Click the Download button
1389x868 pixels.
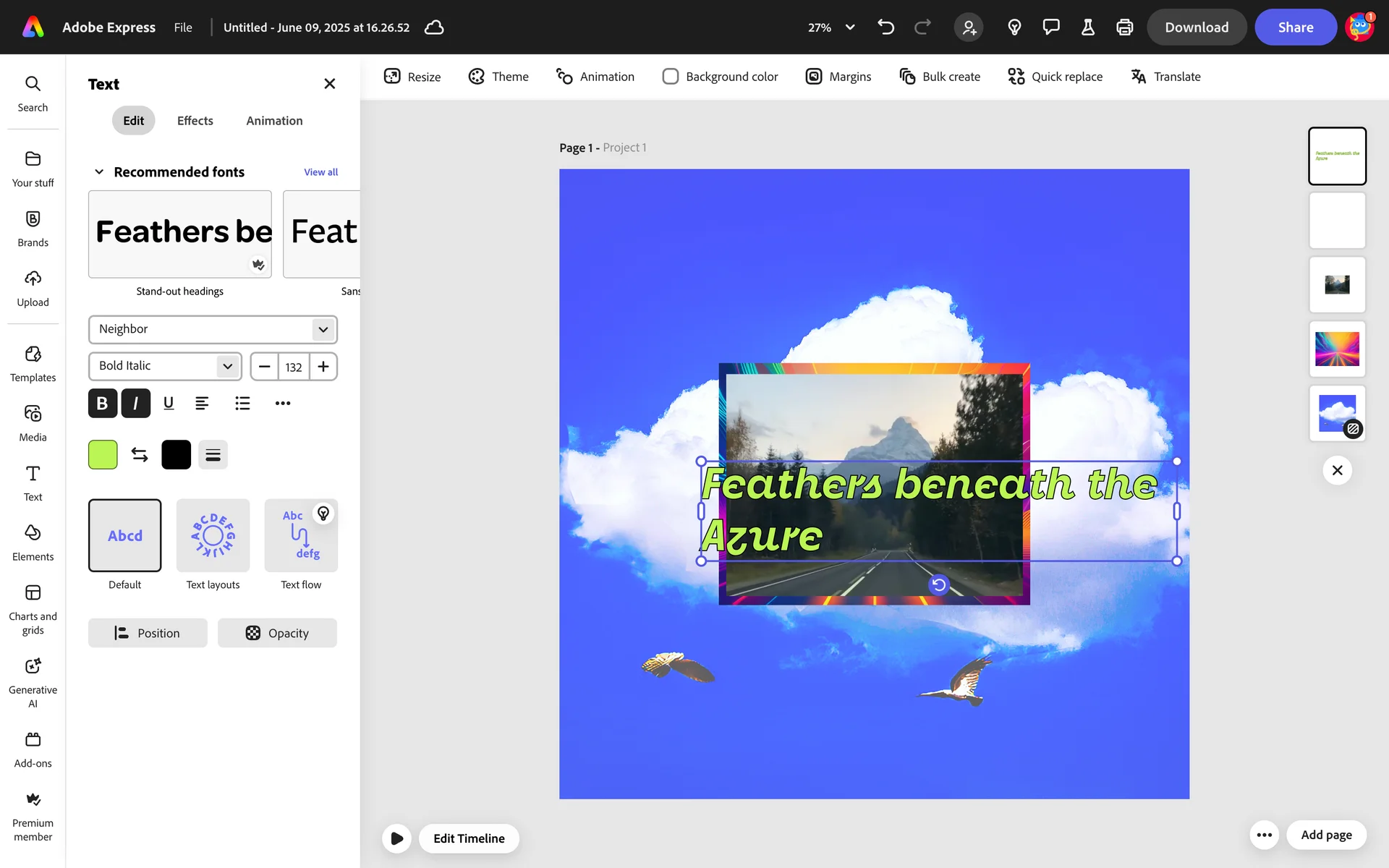point(1196,27)
